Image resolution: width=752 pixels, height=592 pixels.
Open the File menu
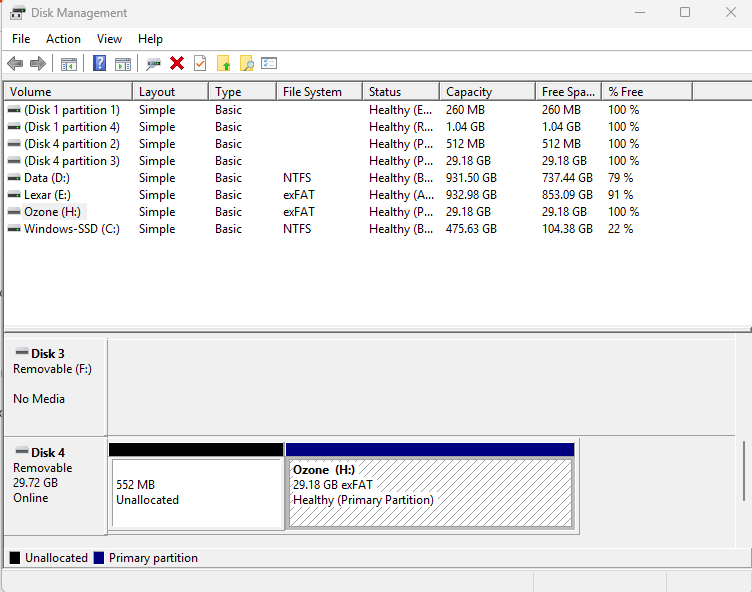pyautogui.click(x=21, y=39)
